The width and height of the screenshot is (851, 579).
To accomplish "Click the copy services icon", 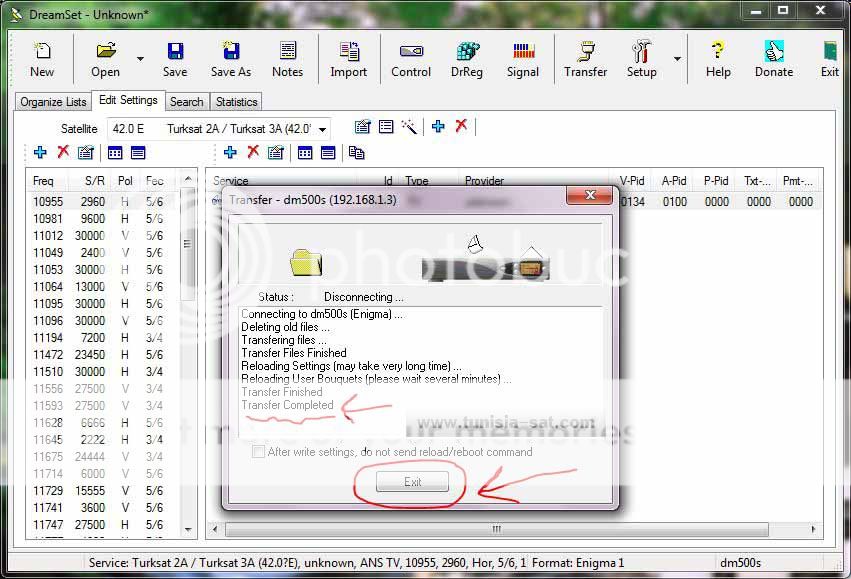I will [357, 152].
